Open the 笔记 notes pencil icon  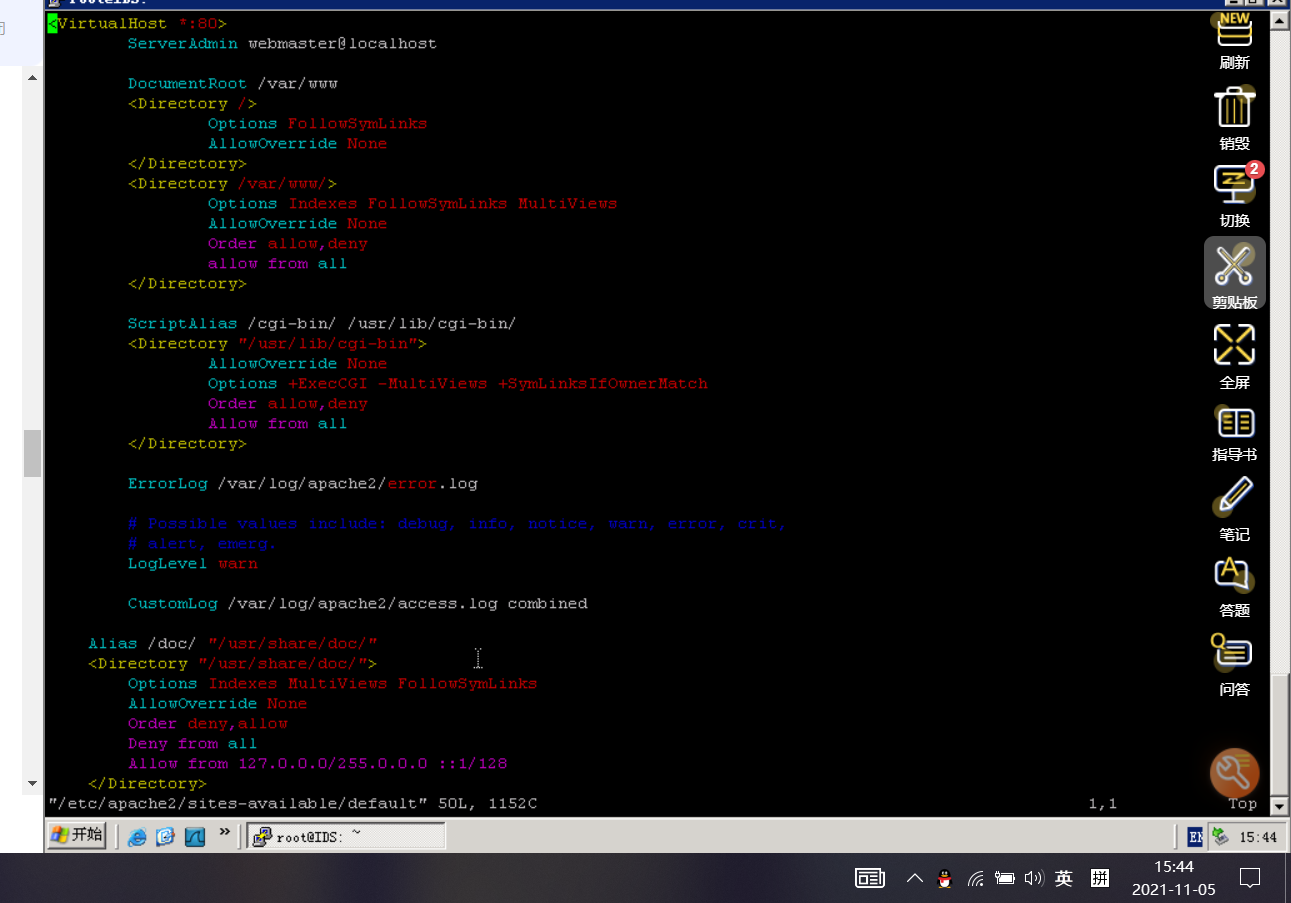[x=1234, y=496]
